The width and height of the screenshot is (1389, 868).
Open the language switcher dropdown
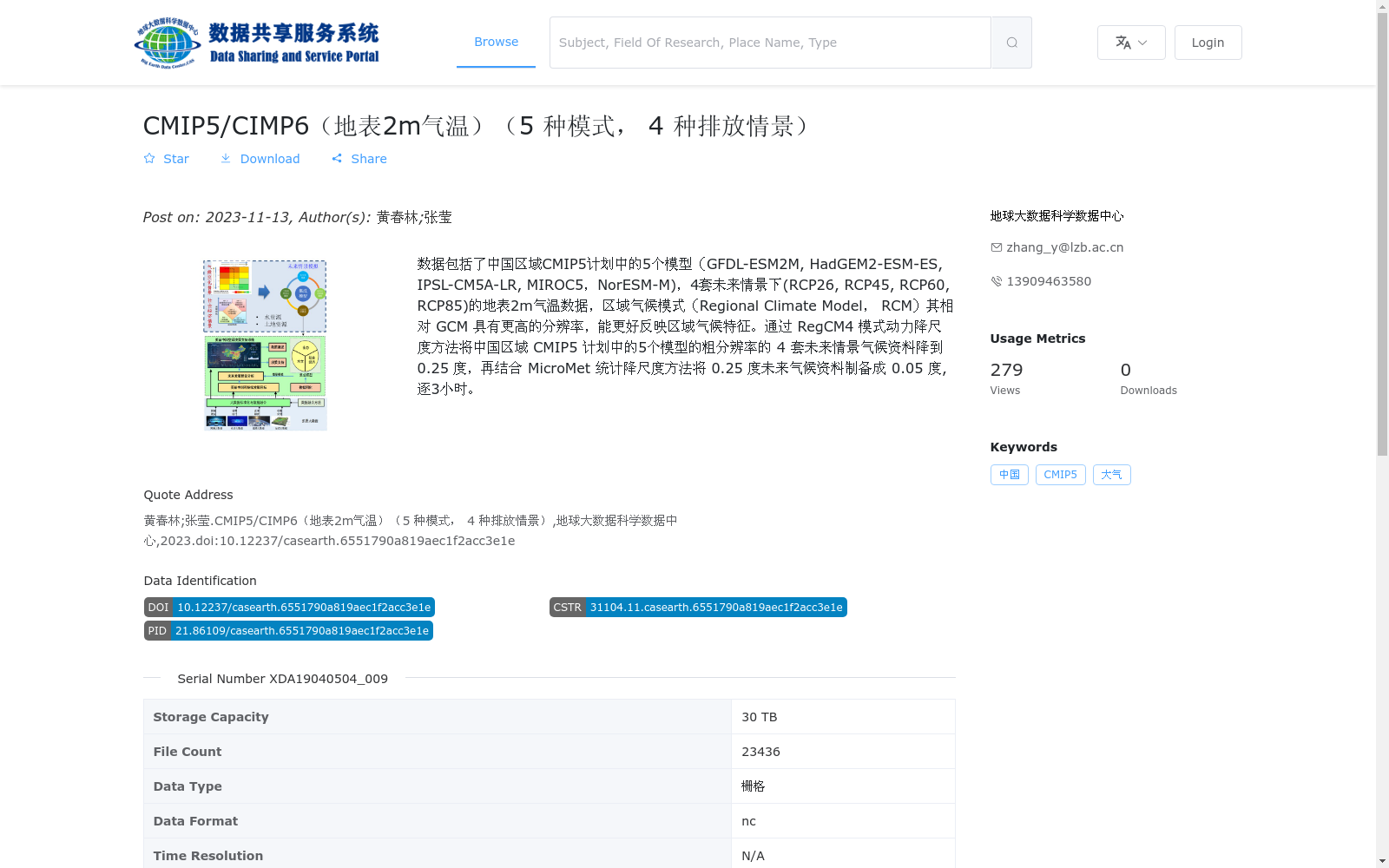point(1131,43)
